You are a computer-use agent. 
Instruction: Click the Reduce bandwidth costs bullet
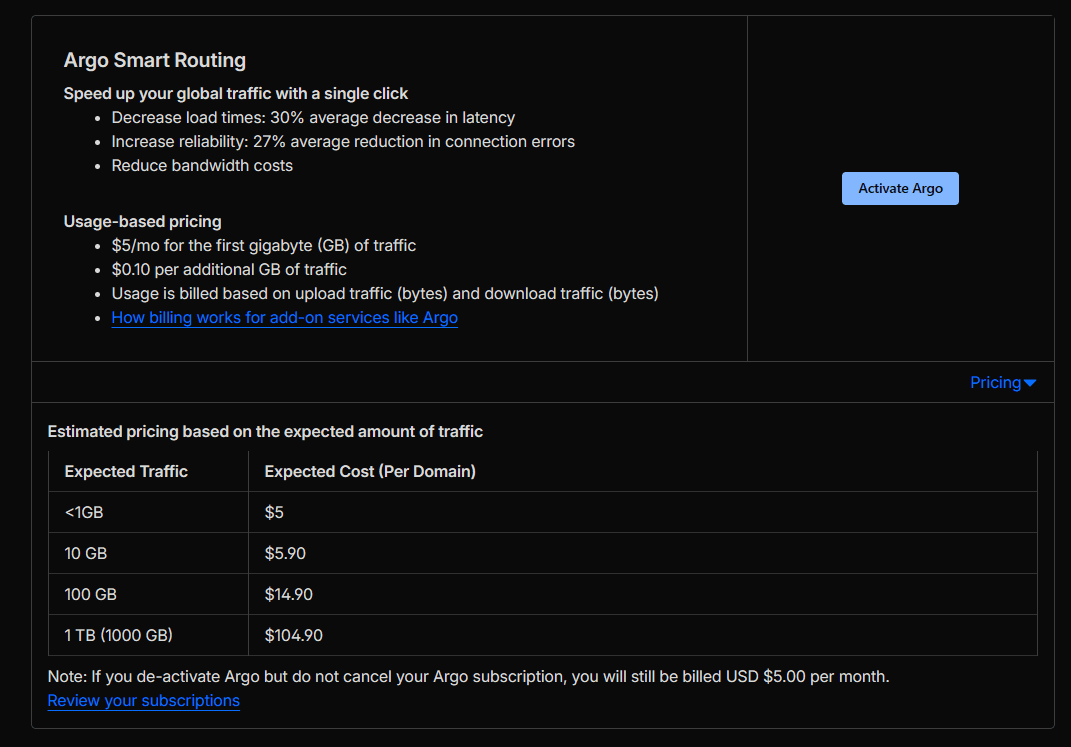[x=202, y=166]
